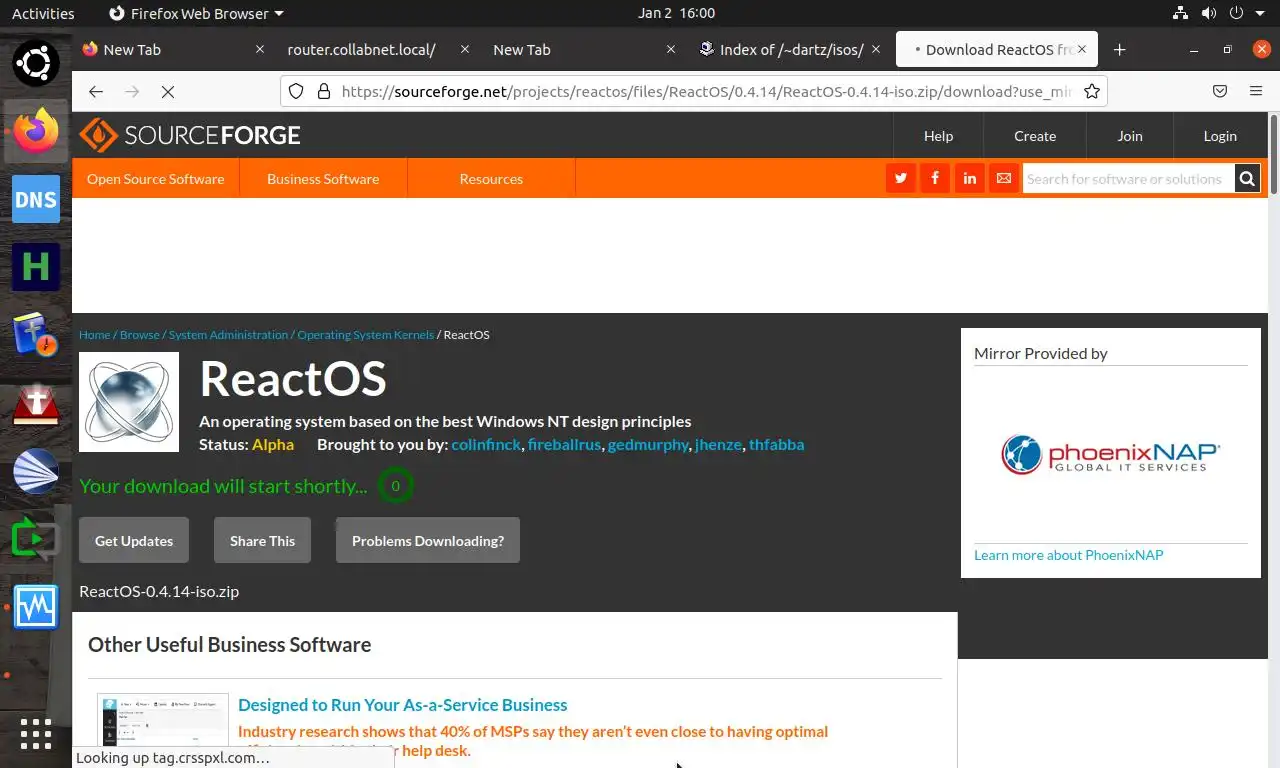Expand Resources menu

coord(491,179)
